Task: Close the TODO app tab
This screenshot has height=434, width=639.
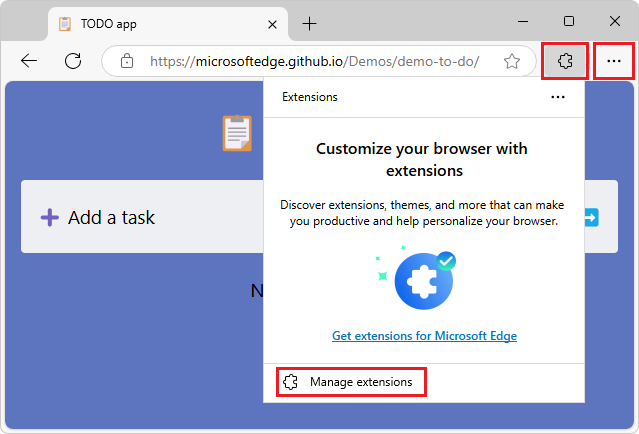Action: (272, 25)
